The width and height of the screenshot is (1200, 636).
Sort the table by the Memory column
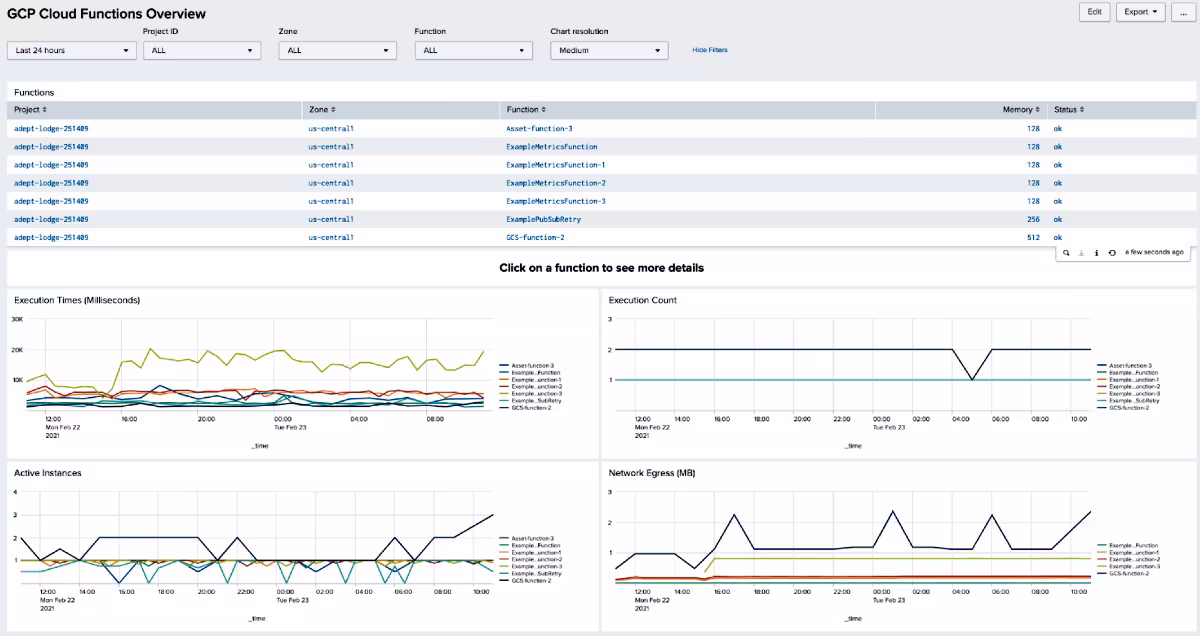click(x=1022, y=109)
